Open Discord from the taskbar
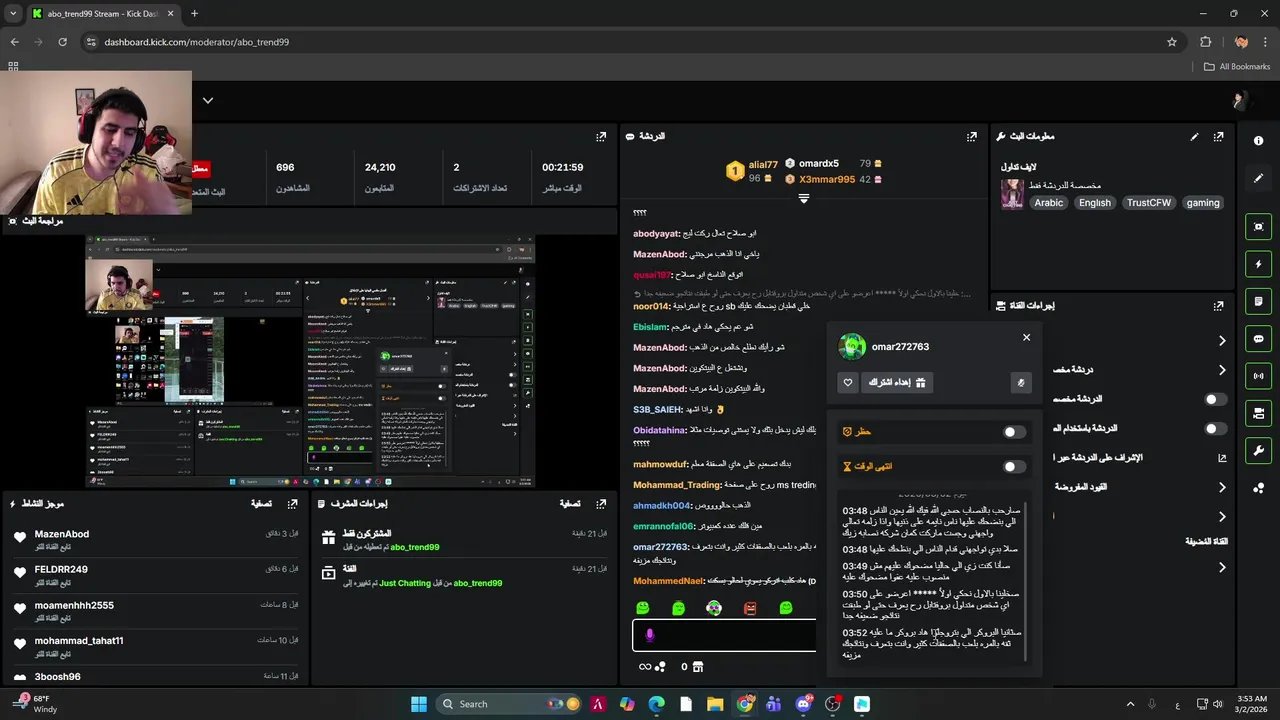This screenshot has width=1280, height=720. point(803,704)
